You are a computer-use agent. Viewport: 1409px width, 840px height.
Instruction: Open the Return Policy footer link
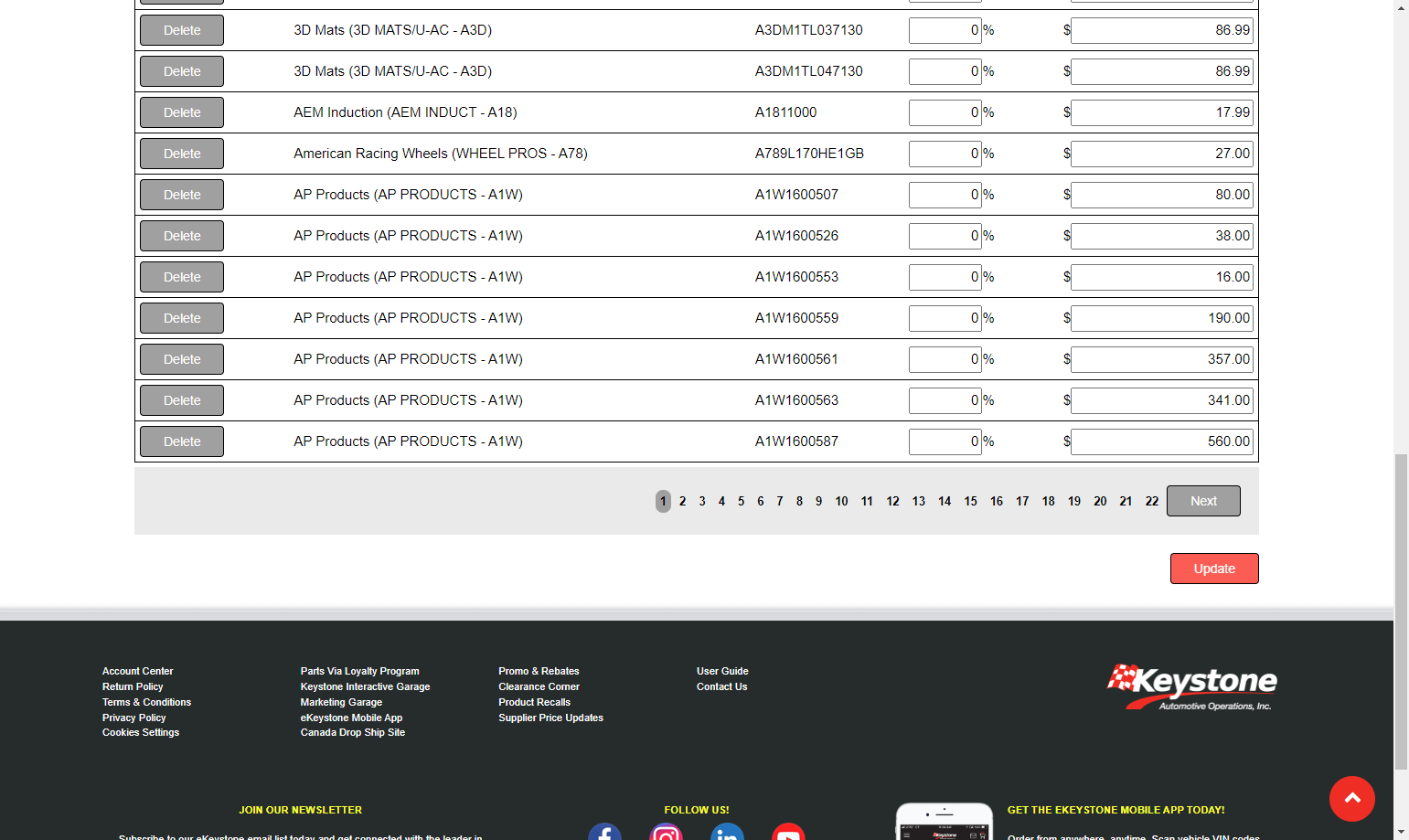[x=133, y=686]
